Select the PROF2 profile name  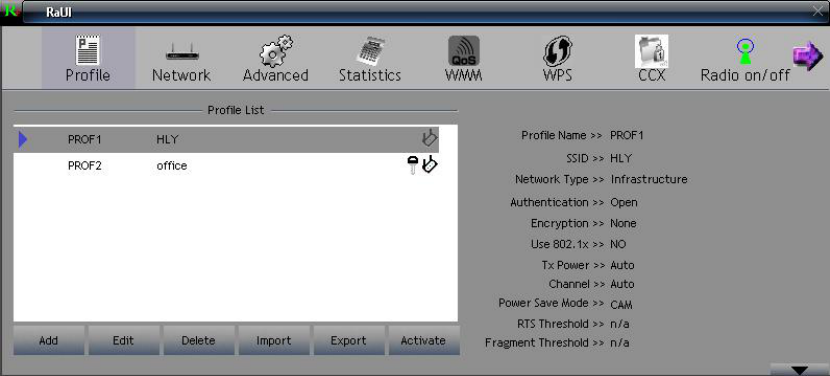(85, 166)
